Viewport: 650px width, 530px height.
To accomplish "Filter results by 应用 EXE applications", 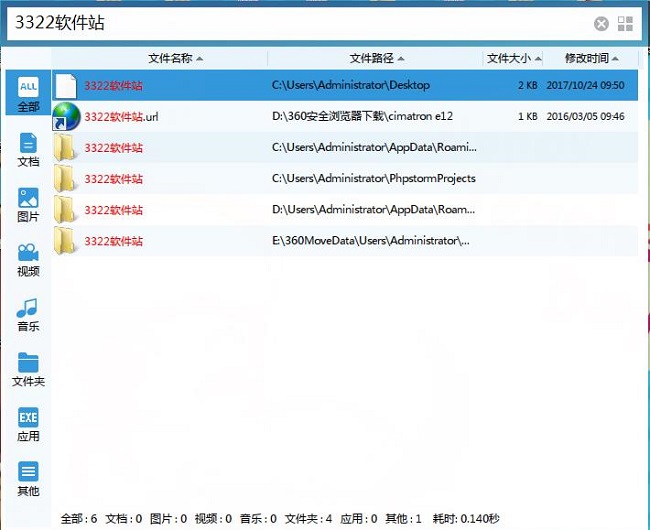I will pyautogui.click(x=28, y=424).
